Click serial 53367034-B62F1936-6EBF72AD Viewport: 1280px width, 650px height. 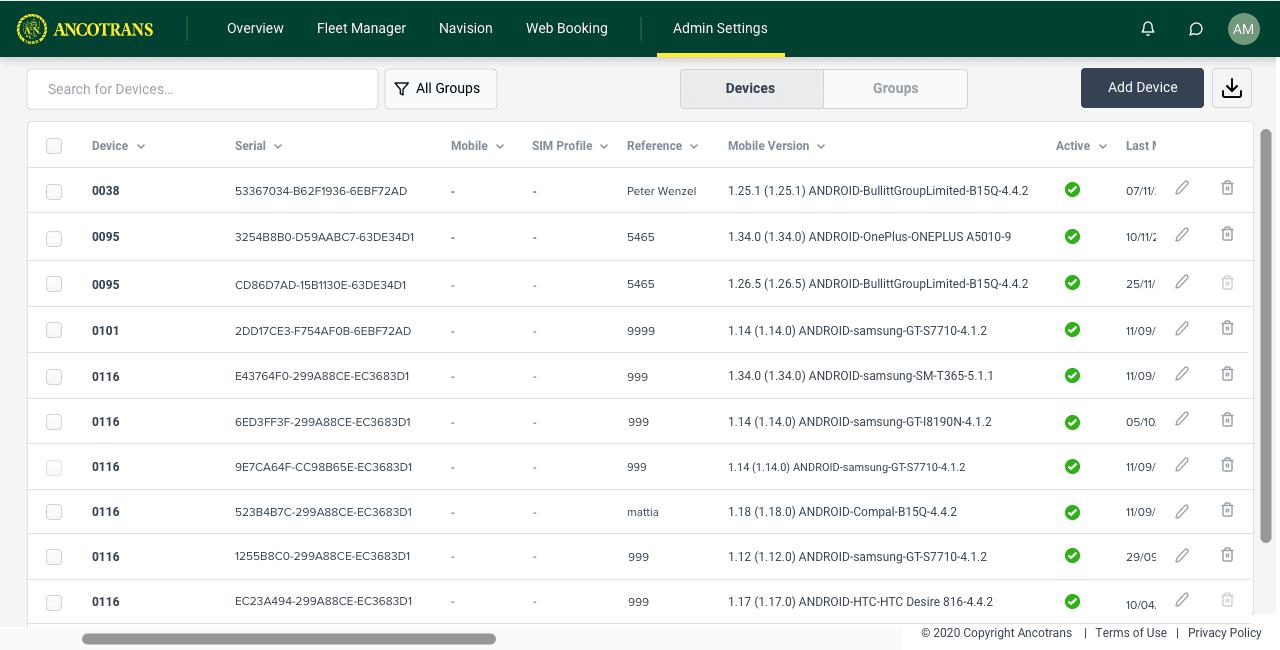(321, 191)
